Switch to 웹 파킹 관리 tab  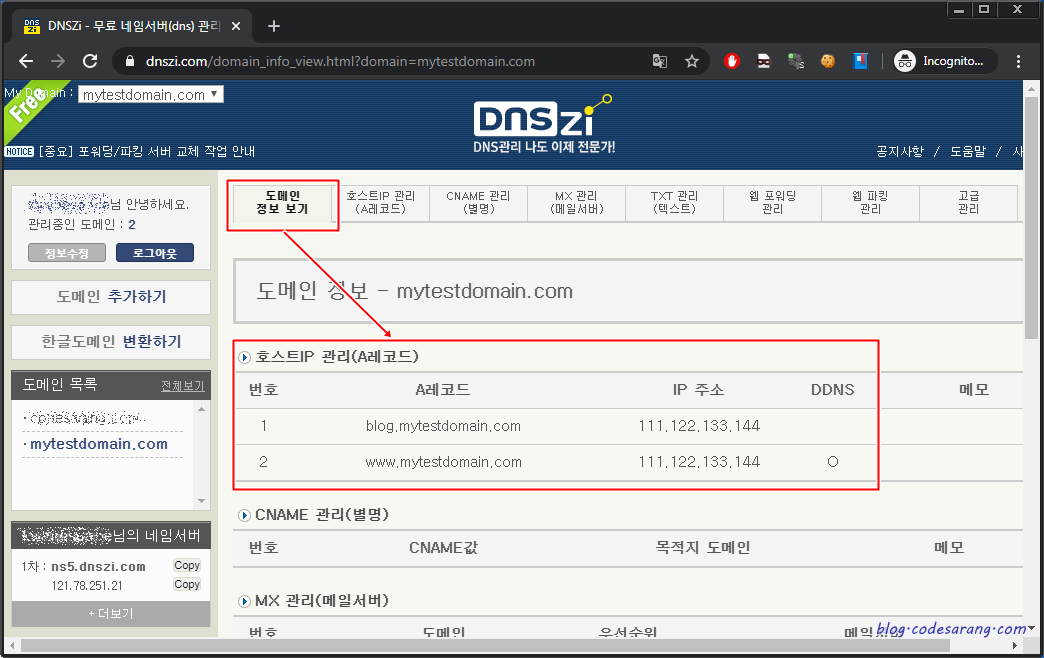point(870,202)
